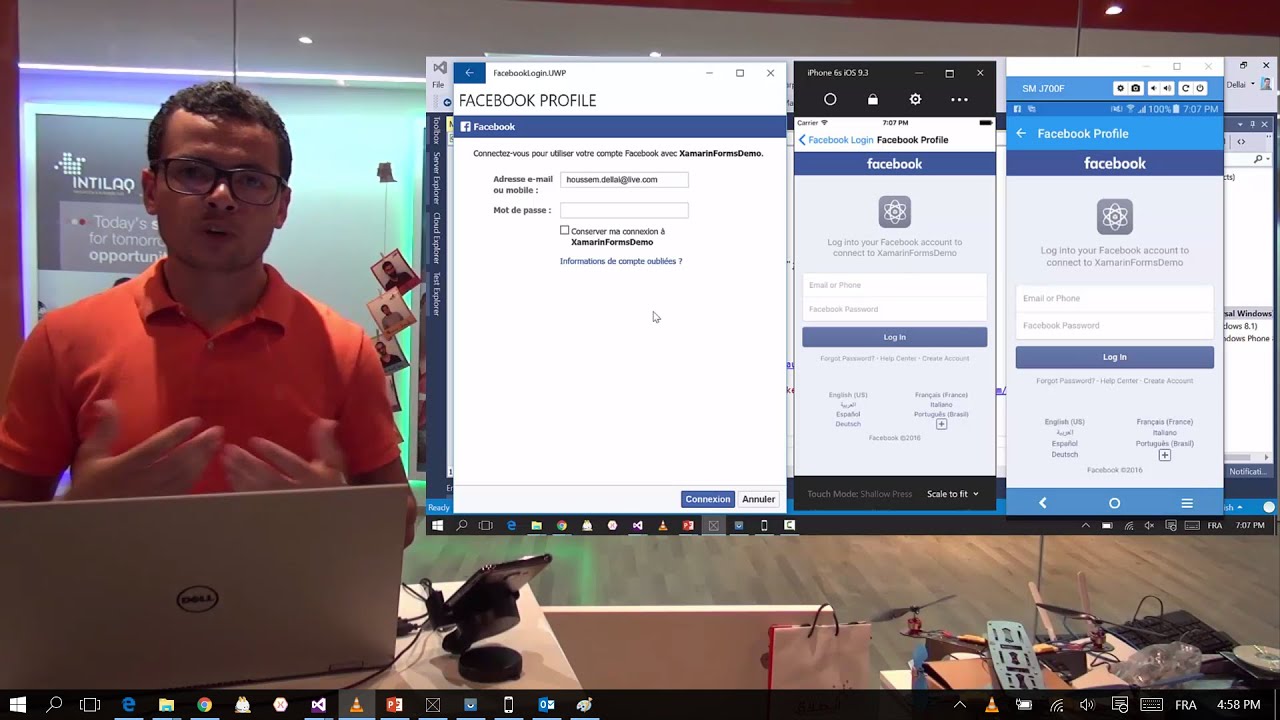The height and width of the screenshot is (720, 1280).
Task: Tap Forgot Password? on iPhone screen
Action: coord(847,358)
